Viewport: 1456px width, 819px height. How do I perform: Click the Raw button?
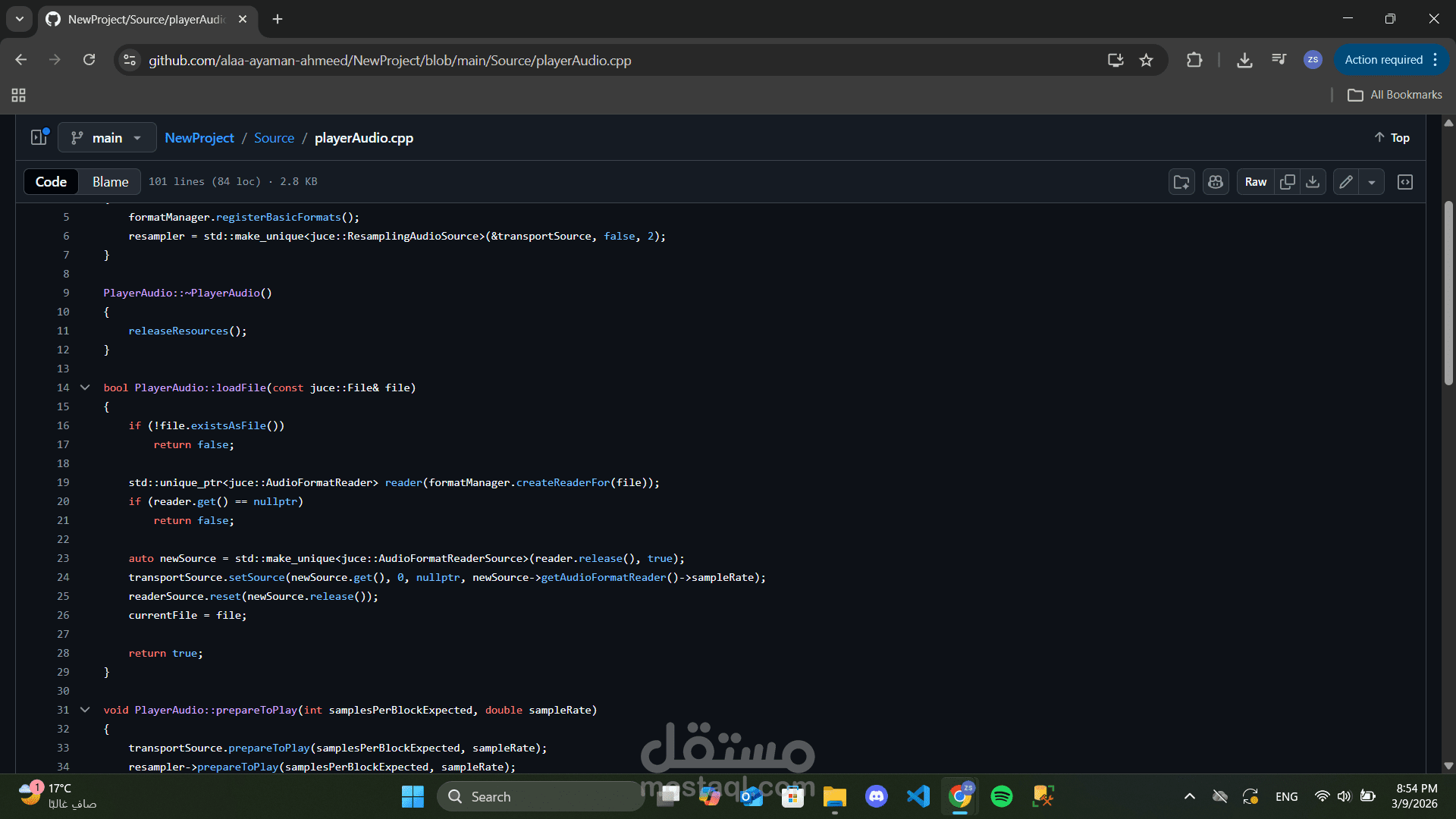click(1255, 182)
